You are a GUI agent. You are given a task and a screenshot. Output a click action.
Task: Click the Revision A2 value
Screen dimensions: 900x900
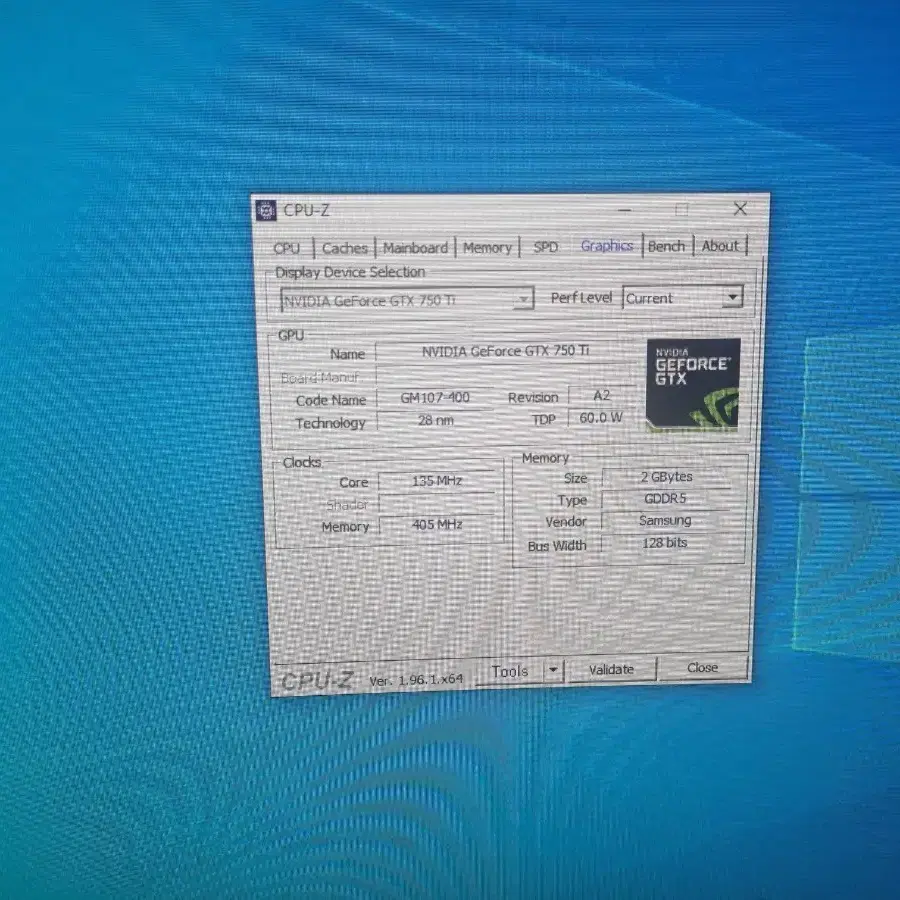click(x=601, y=395)
